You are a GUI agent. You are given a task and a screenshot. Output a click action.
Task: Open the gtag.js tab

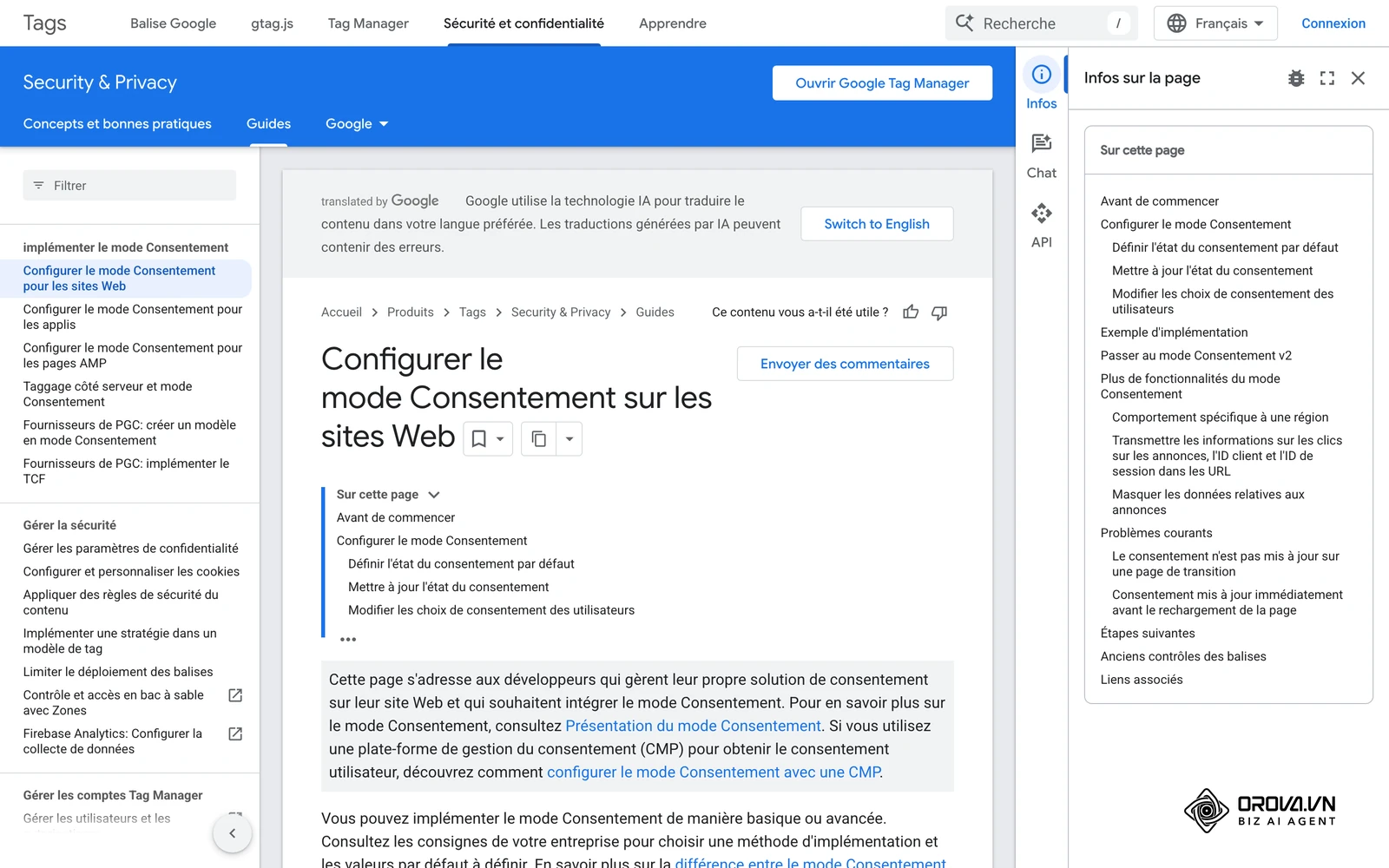[x=273, y=23]
